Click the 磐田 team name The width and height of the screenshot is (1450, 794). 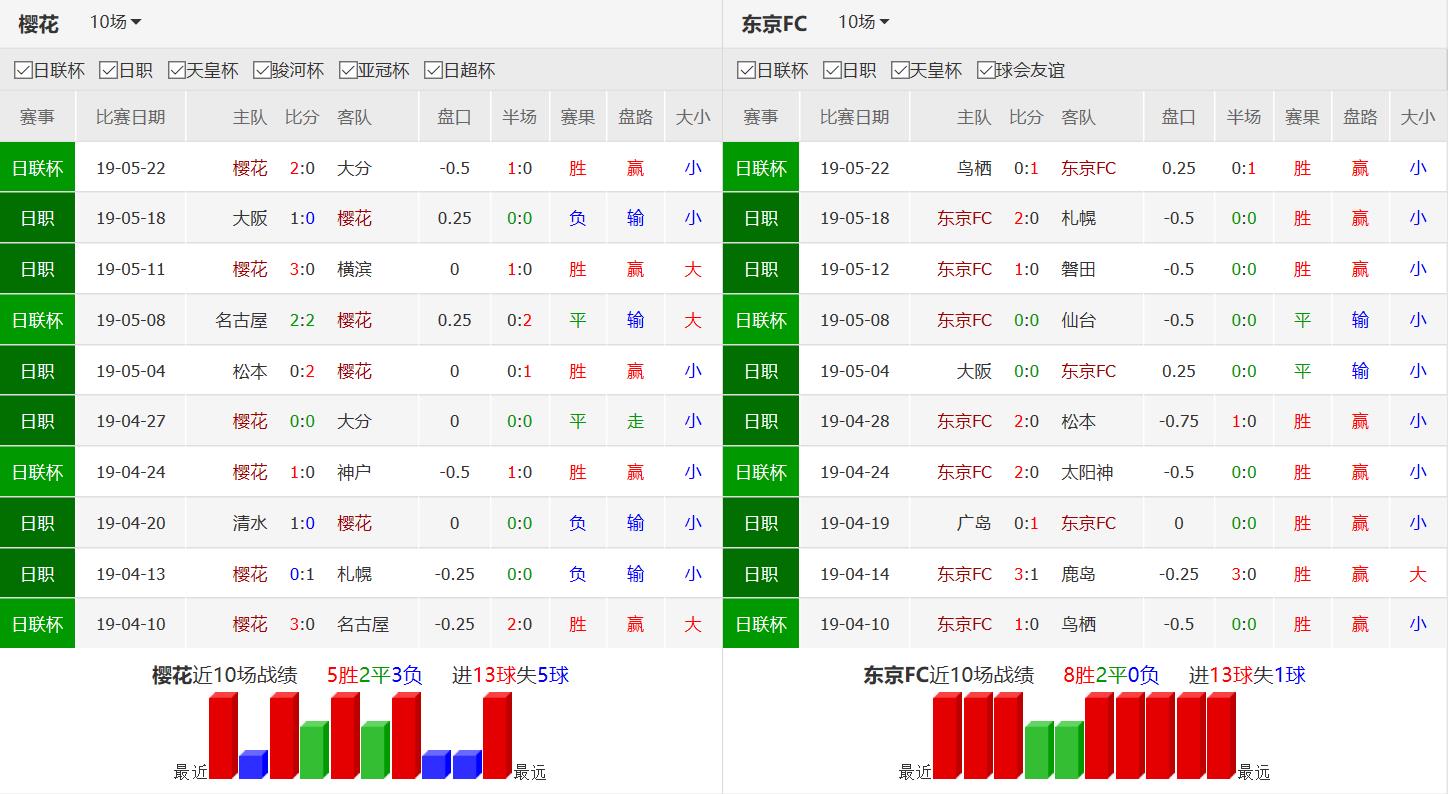pyautogui.click(x=1078, y=269)
